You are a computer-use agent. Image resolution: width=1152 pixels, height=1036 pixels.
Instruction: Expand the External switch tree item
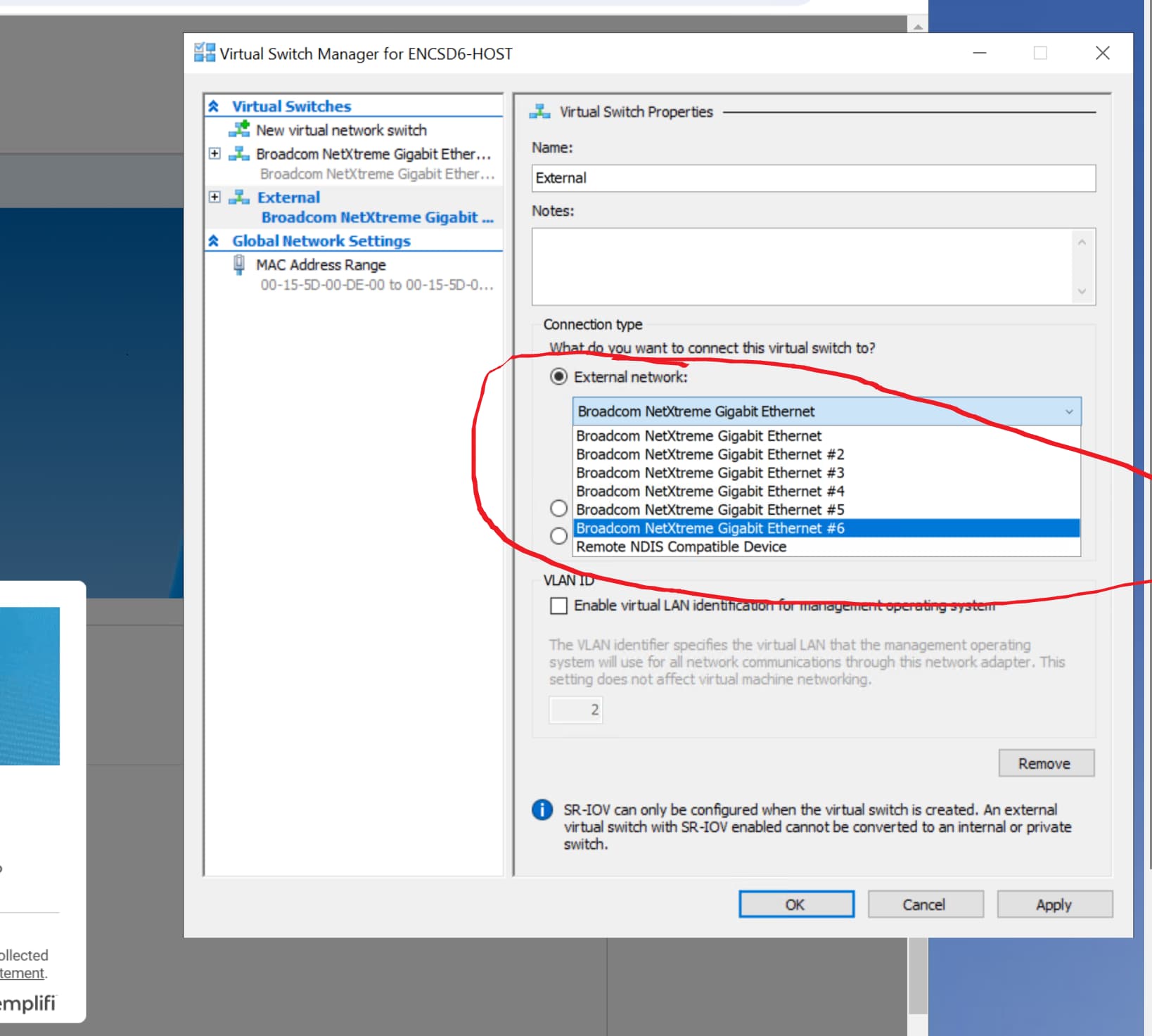[215, 198]
